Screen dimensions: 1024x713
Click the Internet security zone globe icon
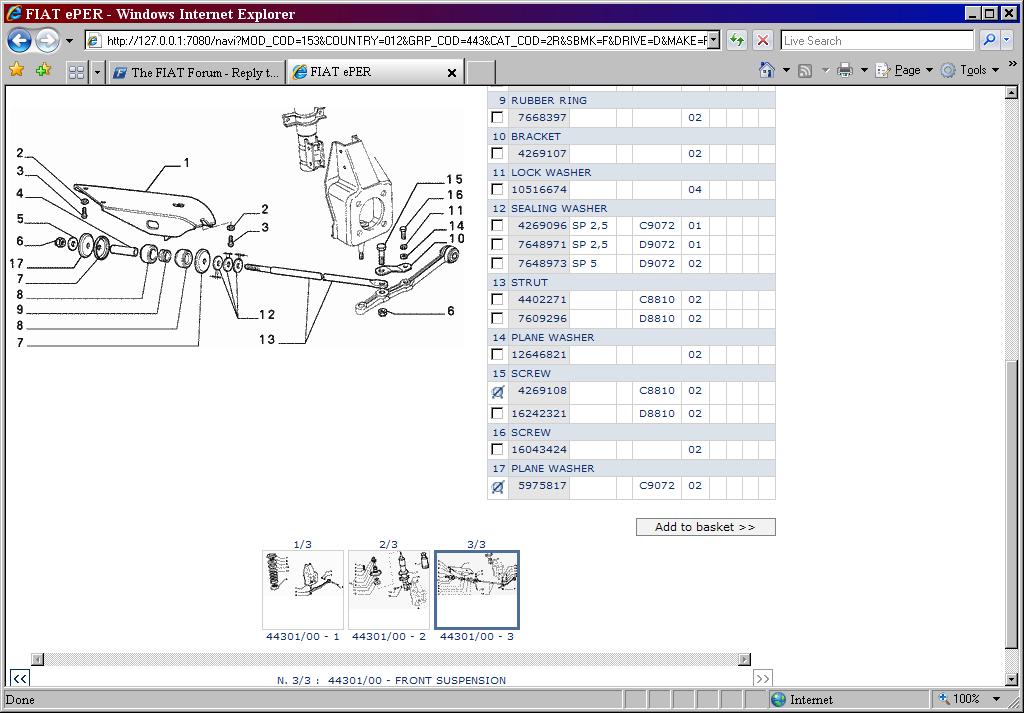(778, 699)
